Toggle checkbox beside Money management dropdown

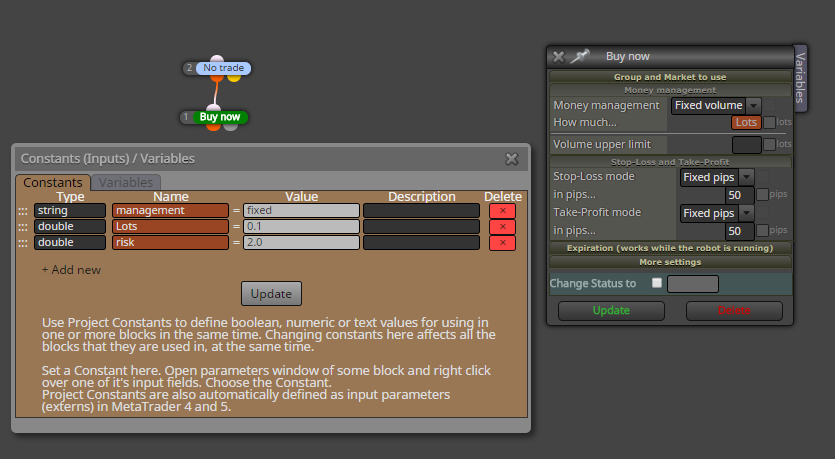pyautogui.click(x=769, y=105)
